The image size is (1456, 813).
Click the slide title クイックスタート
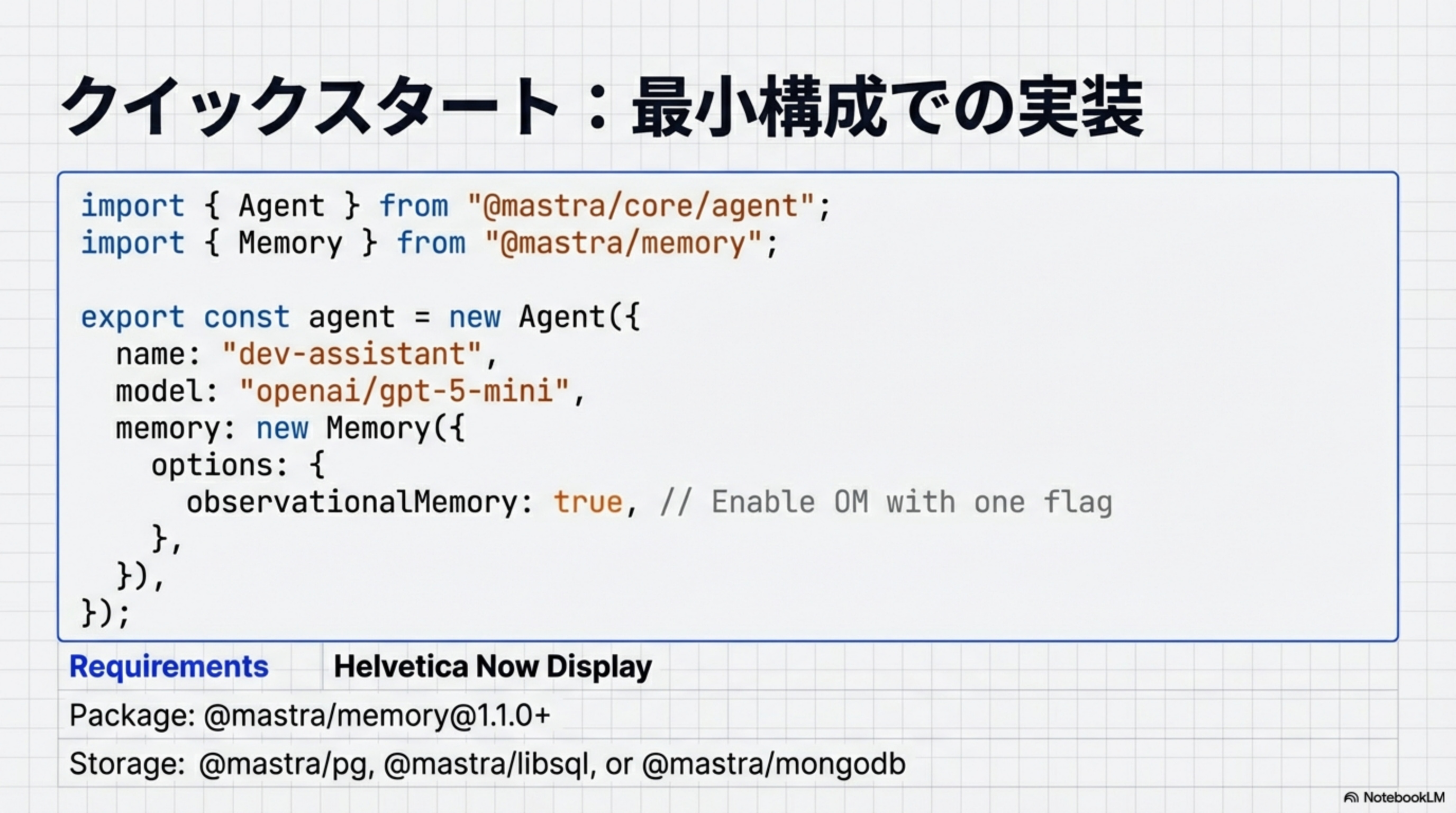[308, 106]
